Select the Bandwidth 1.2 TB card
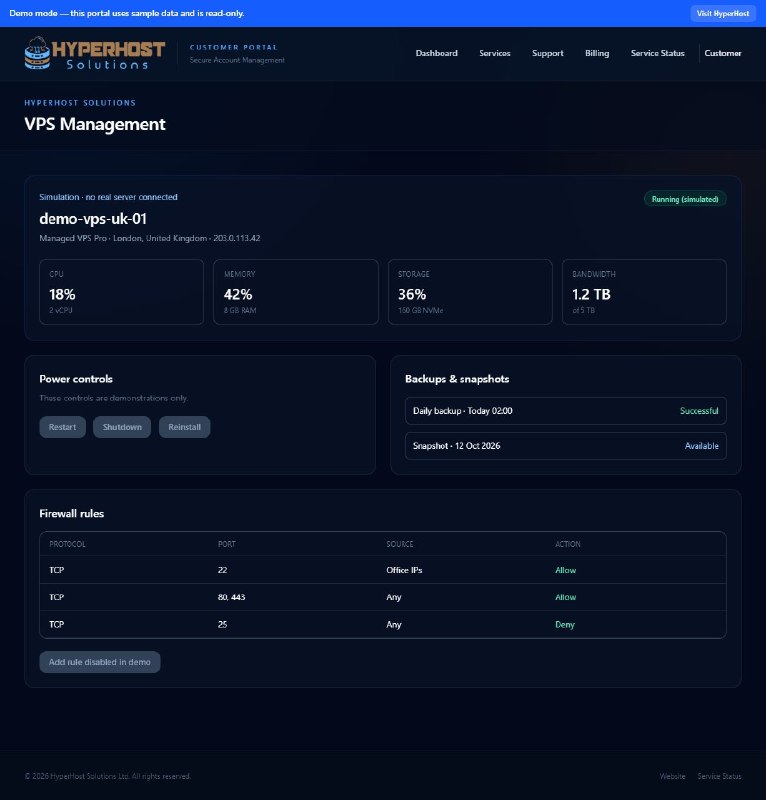The height and width of the screenshot is (800, 766). pyautogui.click(x=644, y=292)
